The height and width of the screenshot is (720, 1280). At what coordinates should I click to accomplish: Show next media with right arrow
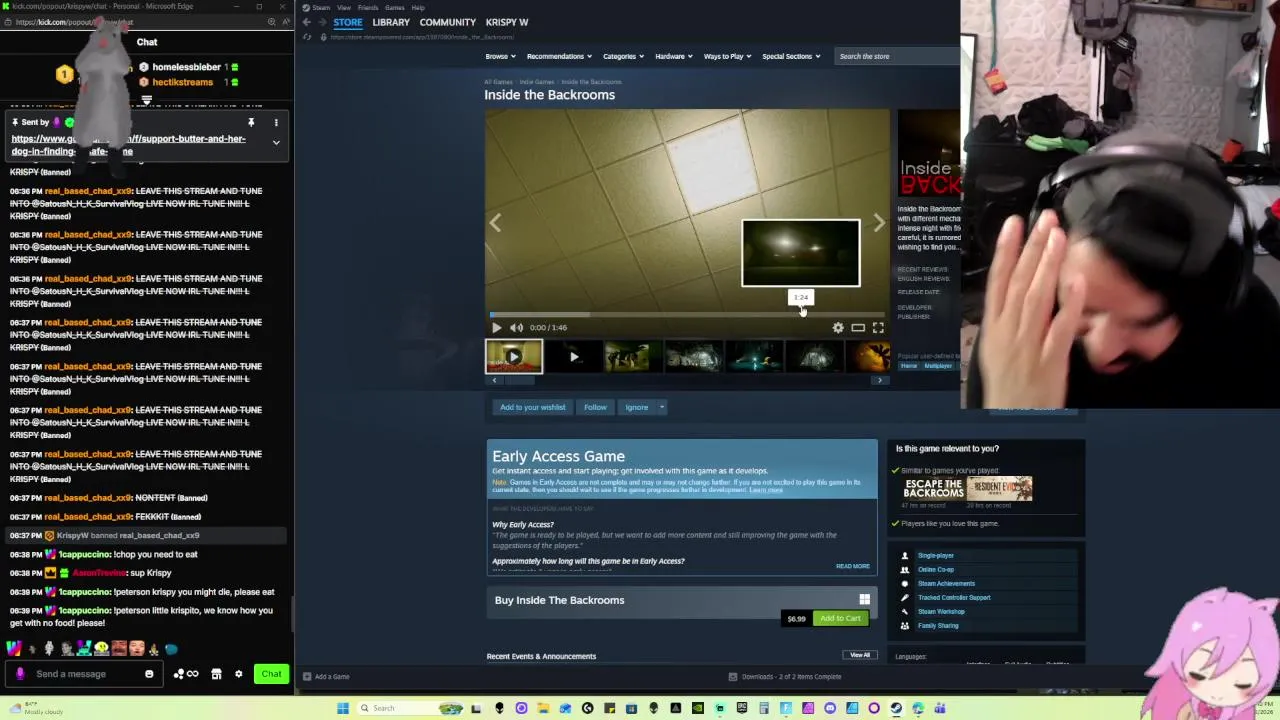point(879,223)
